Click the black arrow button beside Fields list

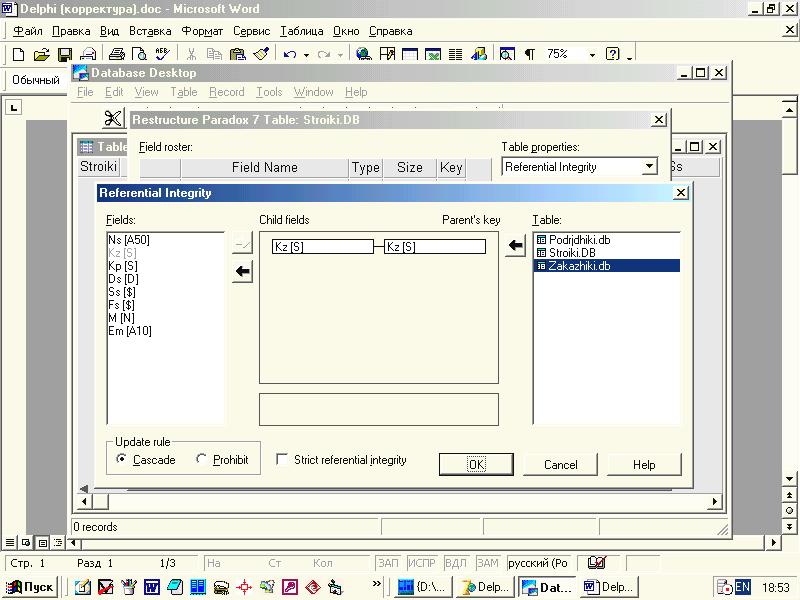tap(242, 271)
